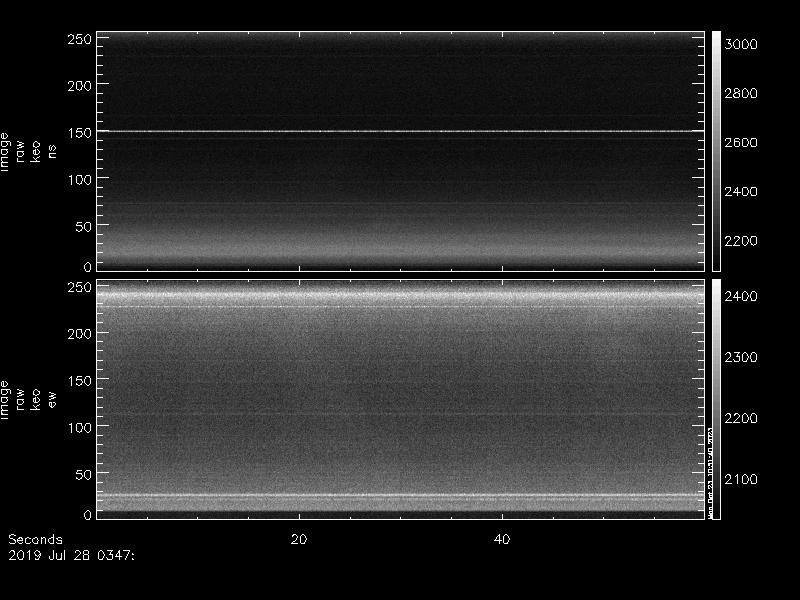Click '2200' on the ns colorbar
The height and width of the screenshot is (600, 800).
point(741,240)
